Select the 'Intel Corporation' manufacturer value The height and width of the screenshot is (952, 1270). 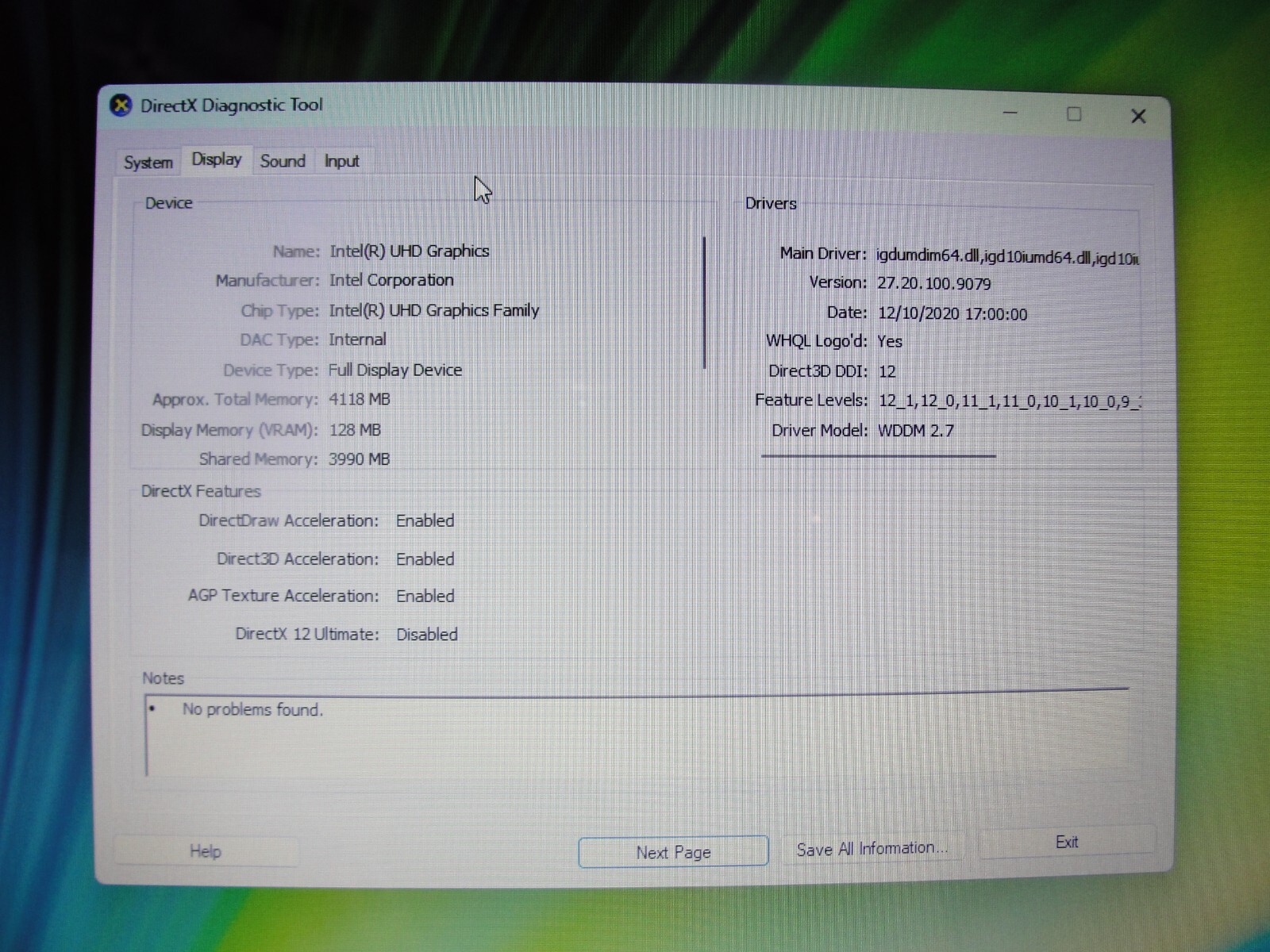click(391, 280)
